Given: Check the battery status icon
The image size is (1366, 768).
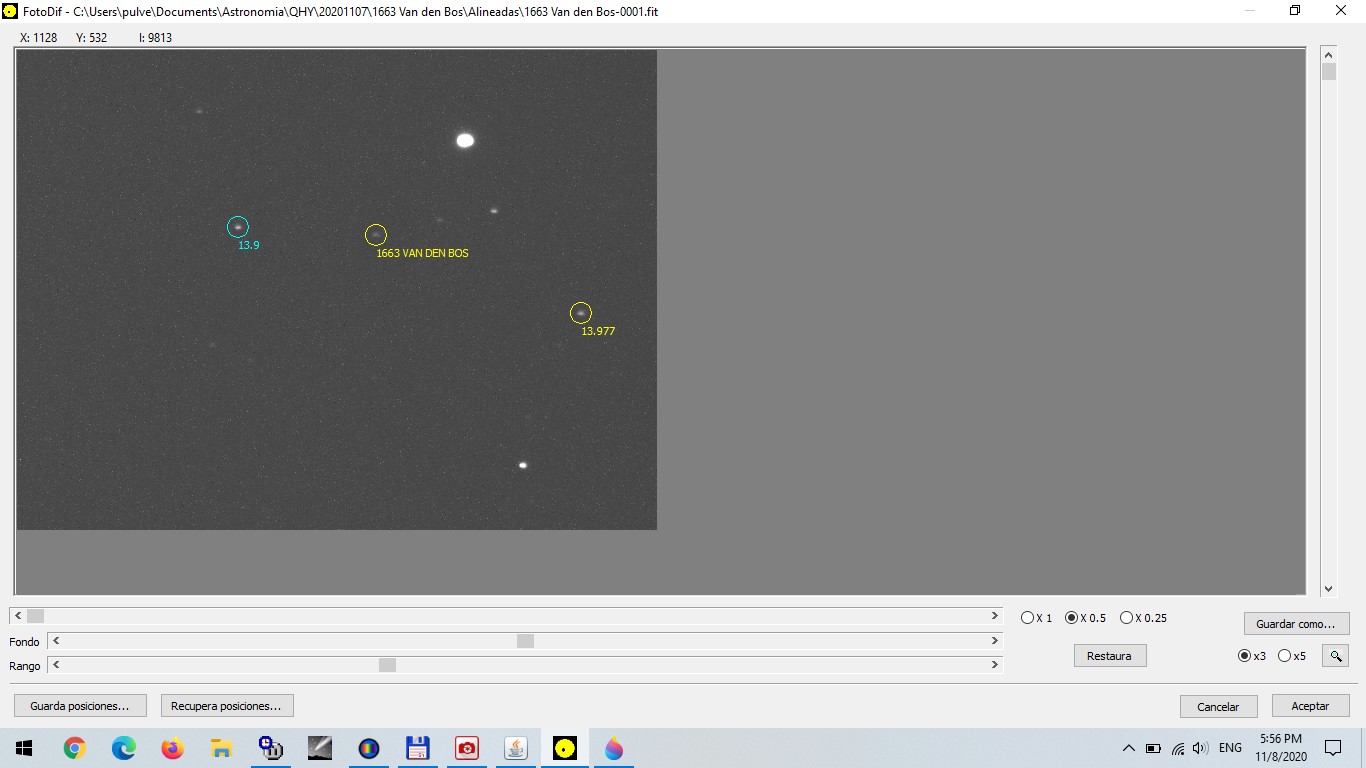Looking at the screenshot, I should (1153, 748).
